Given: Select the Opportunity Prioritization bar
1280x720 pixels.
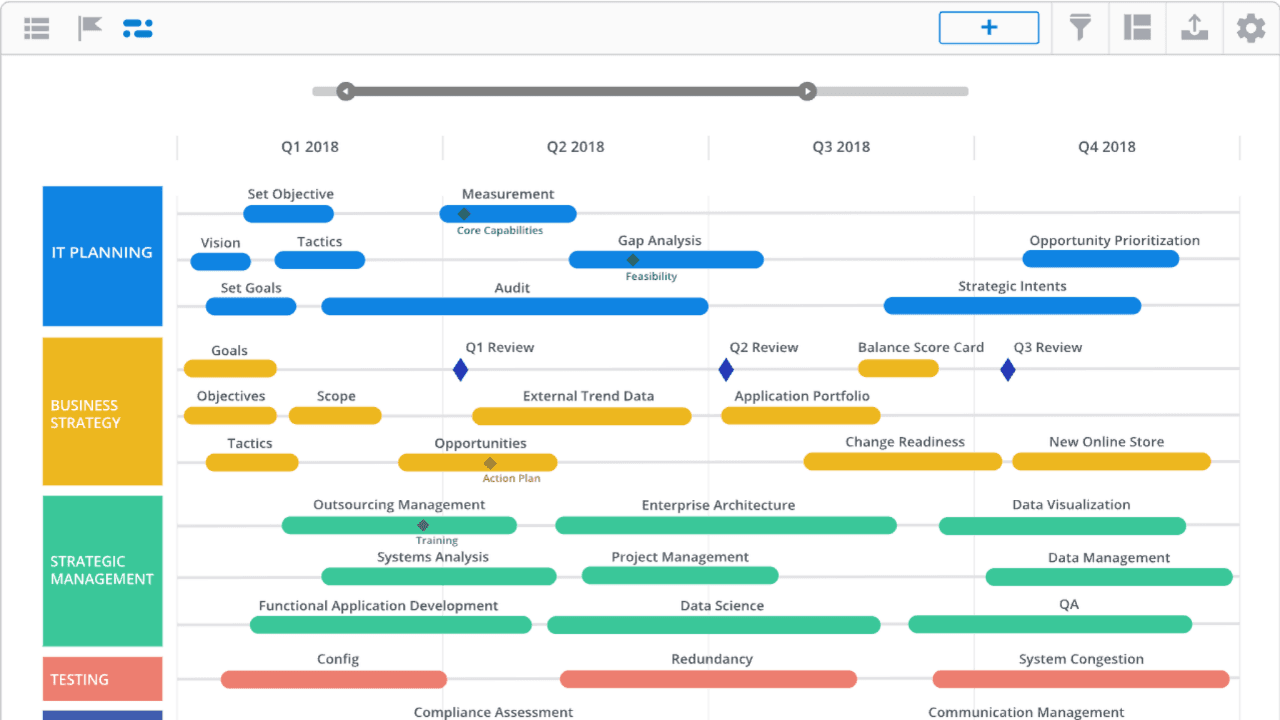Looking at the screenshot, I should [1101, 259].
